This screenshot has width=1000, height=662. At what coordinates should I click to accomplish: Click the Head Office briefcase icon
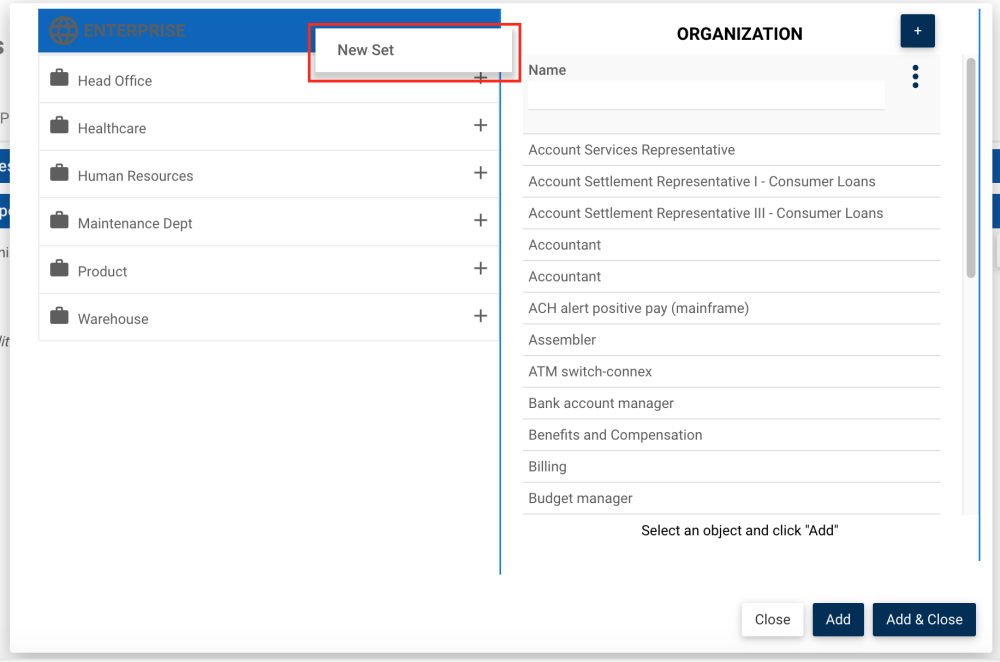(59, 79)
